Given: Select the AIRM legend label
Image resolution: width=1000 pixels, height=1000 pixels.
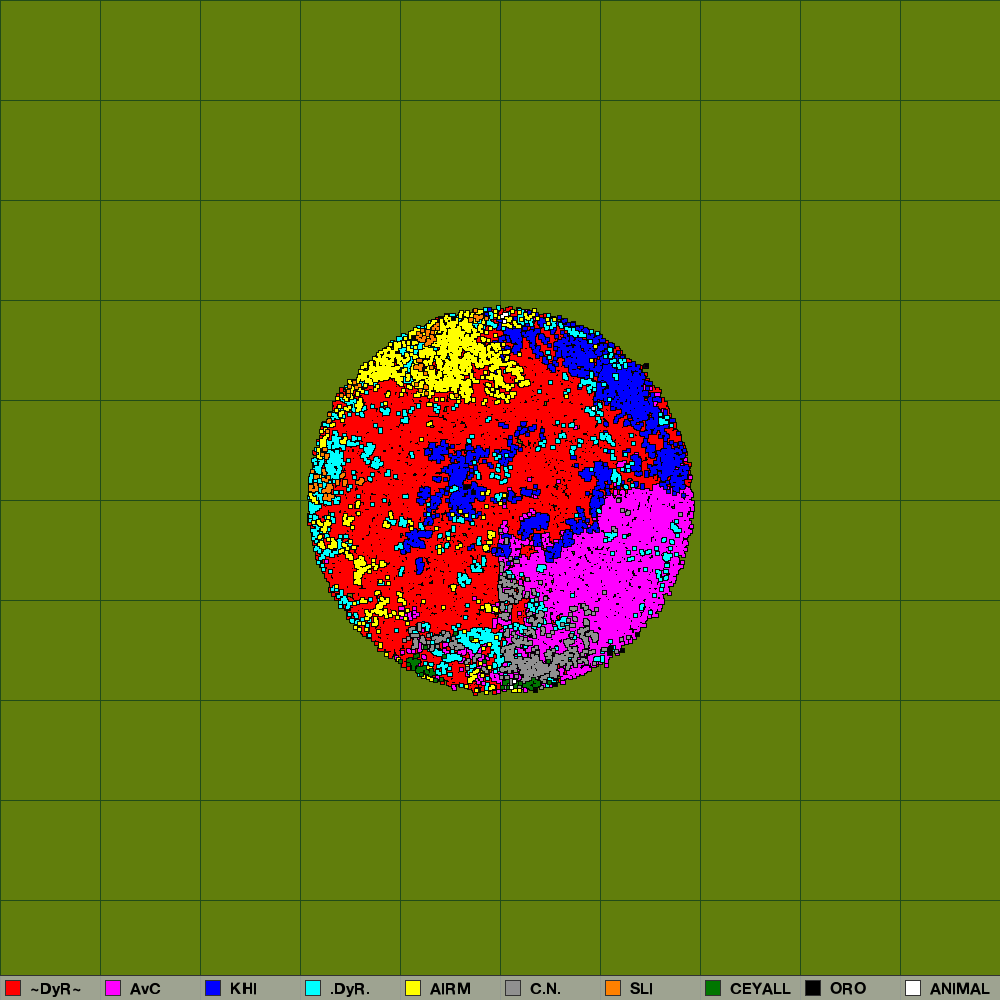Looking at the screenshot, I should tap(450, 989).
